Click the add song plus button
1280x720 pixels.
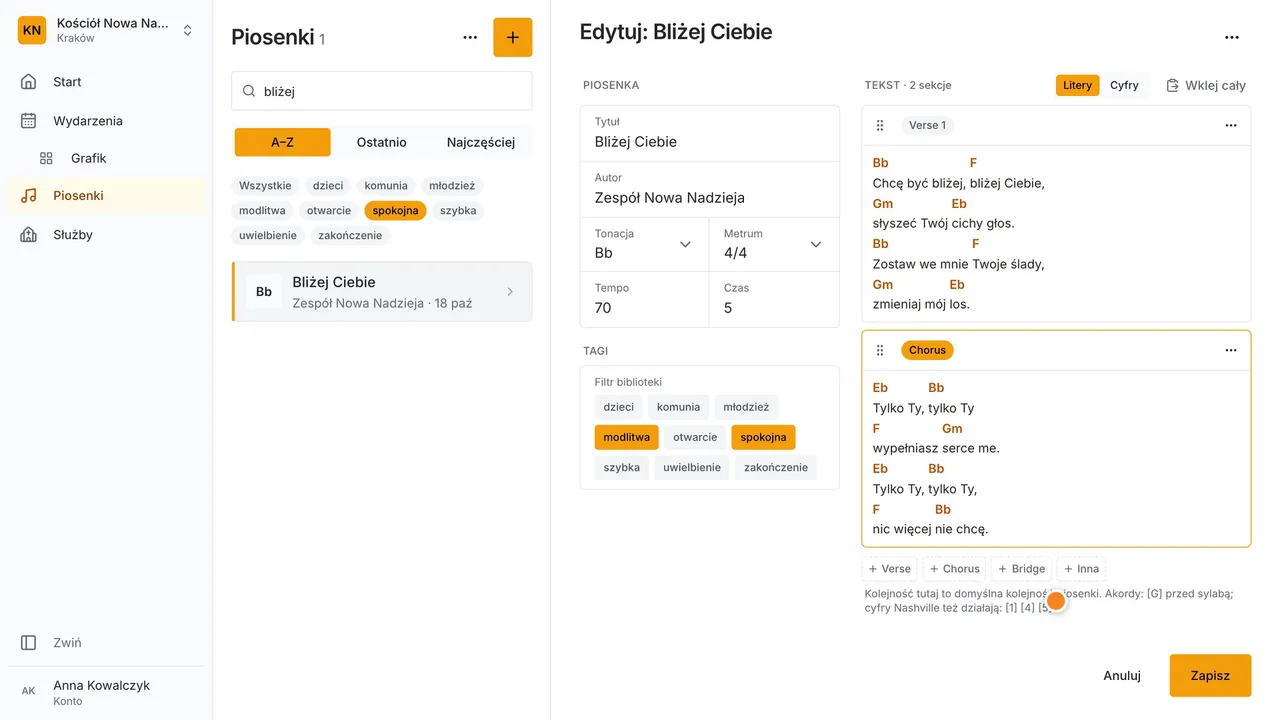[x=513, y=37]
